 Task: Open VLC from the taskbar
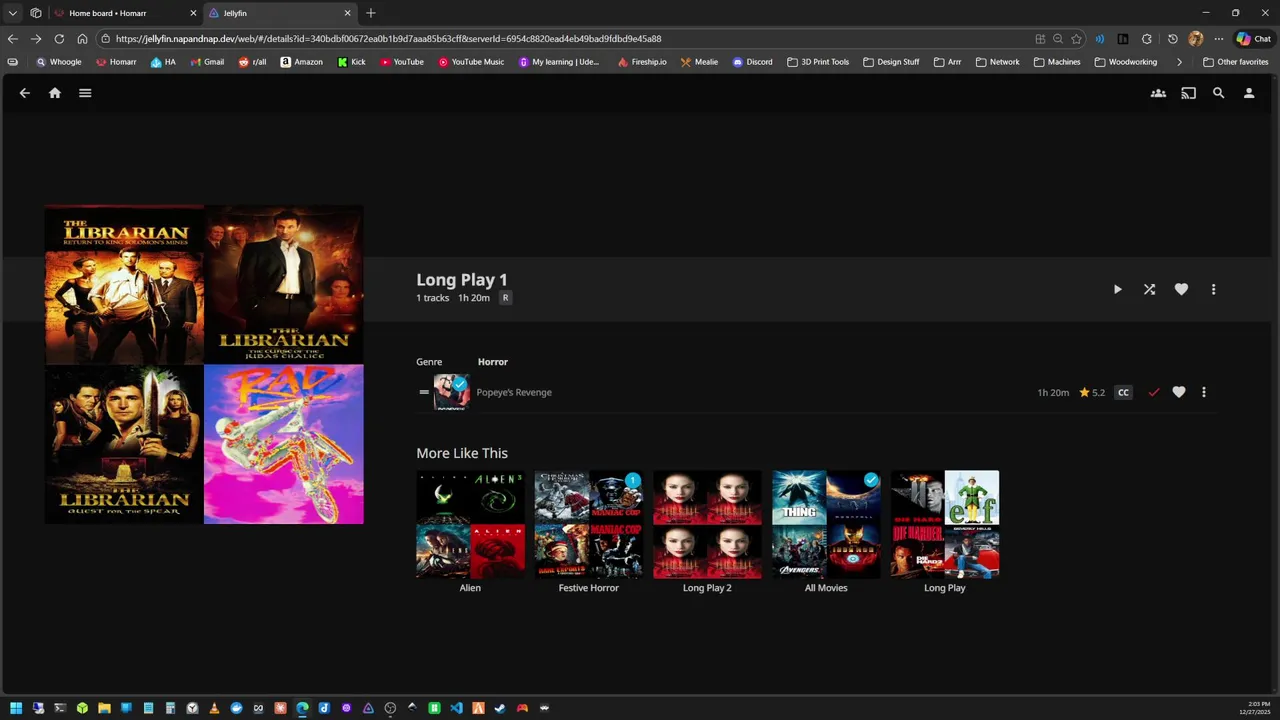[214, 708]
